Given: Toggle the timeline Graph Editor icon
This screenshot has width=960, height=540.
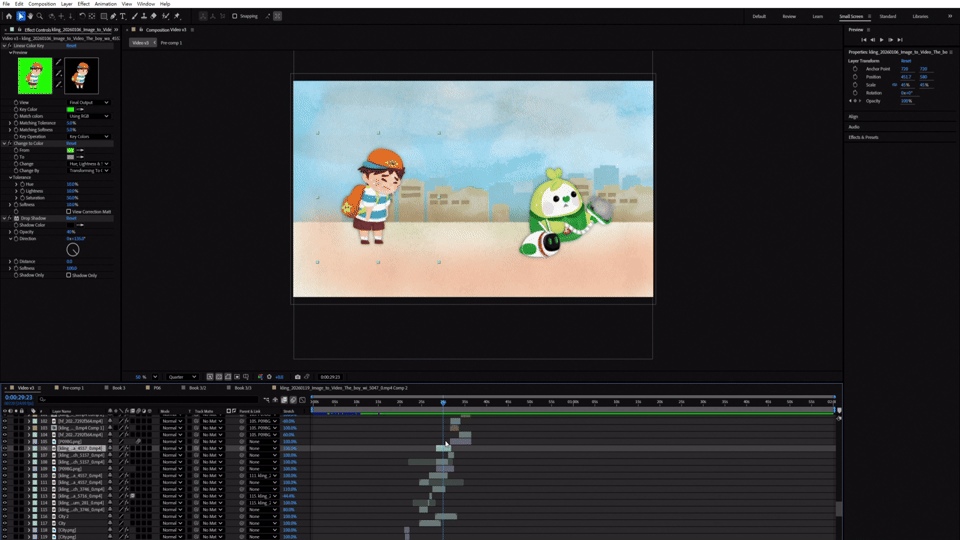Looking at the screenshot, I should [x=302, y=400].
